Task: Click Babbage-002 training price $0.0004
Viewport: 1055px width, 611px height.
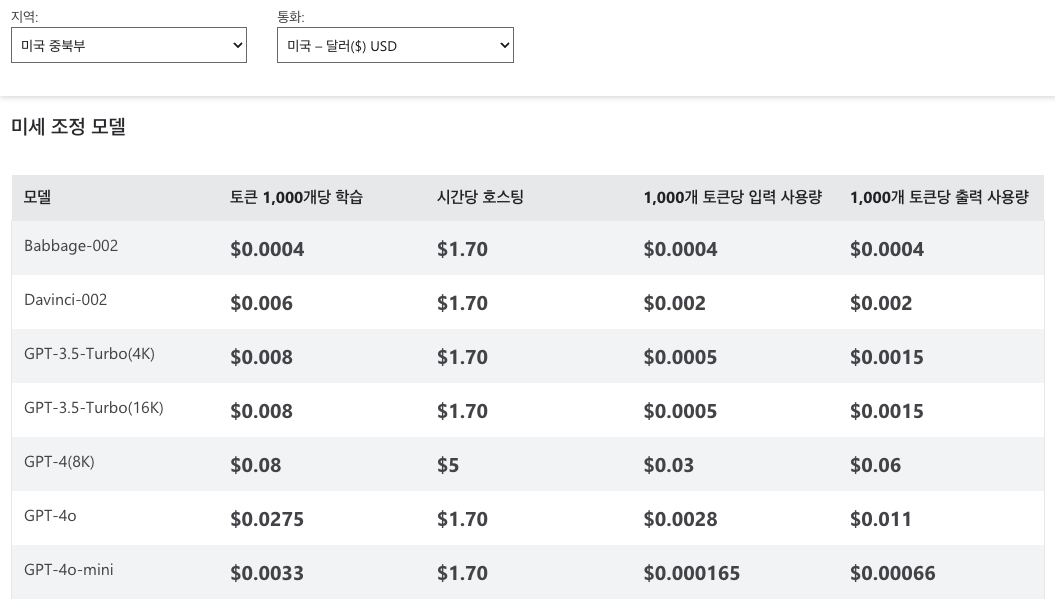Action: tap(267, 249)
